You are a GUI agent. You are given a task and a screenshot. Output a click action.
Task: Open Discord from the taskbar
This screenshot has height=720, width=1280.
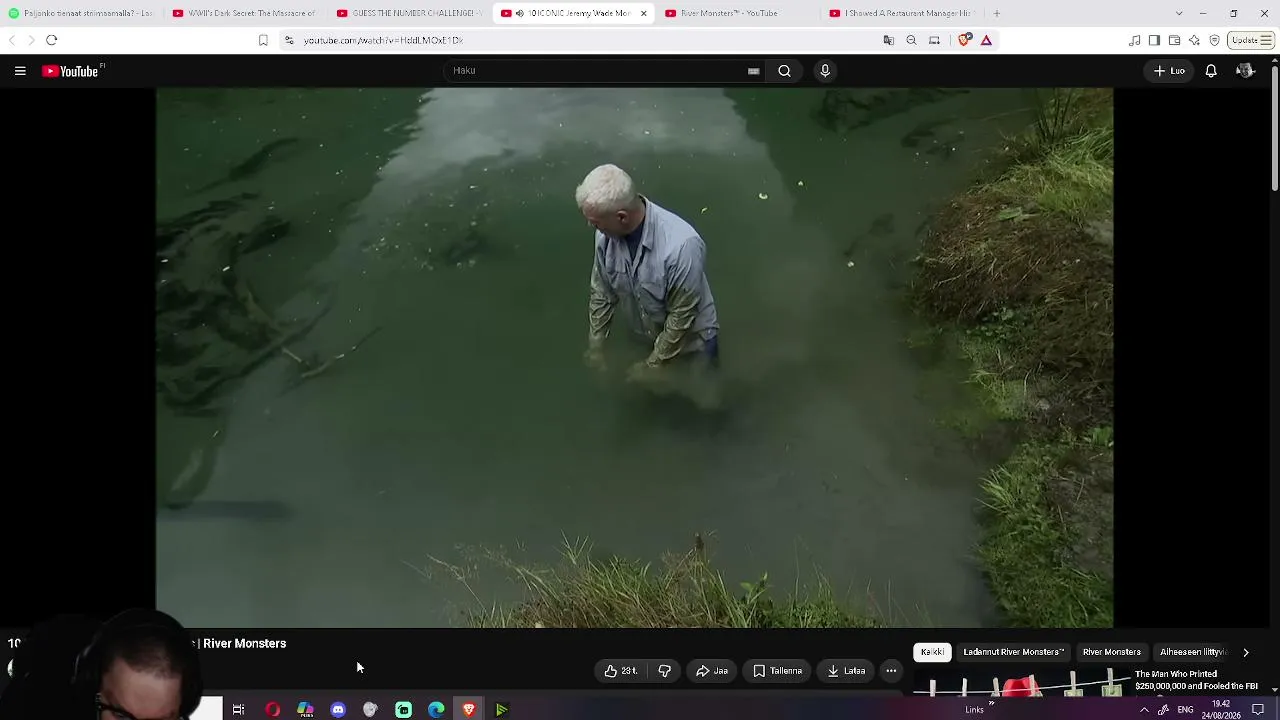[338, 710]
